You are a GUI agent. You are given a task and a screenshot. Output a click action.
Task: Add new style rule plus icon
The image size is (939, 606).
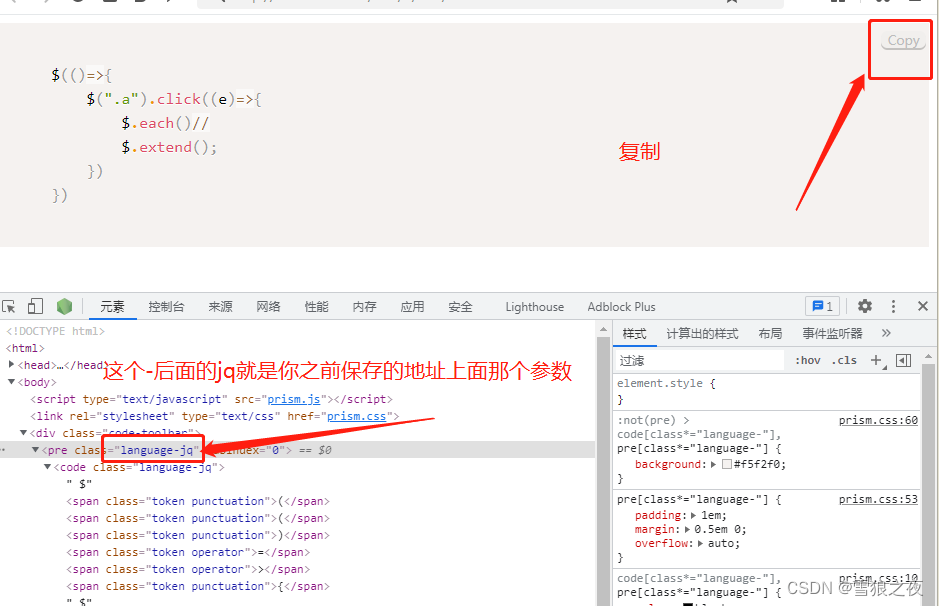click(x=877, y=360)
